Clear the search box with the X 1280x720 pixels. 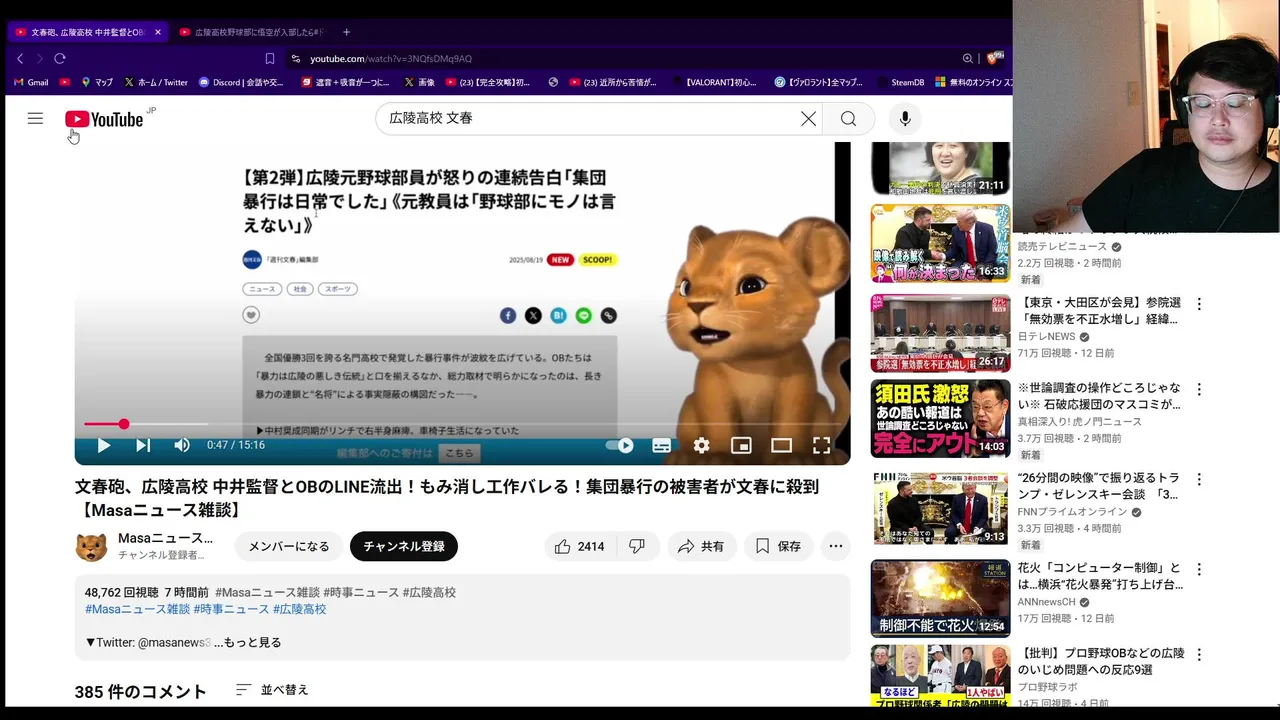coord(808,119)
